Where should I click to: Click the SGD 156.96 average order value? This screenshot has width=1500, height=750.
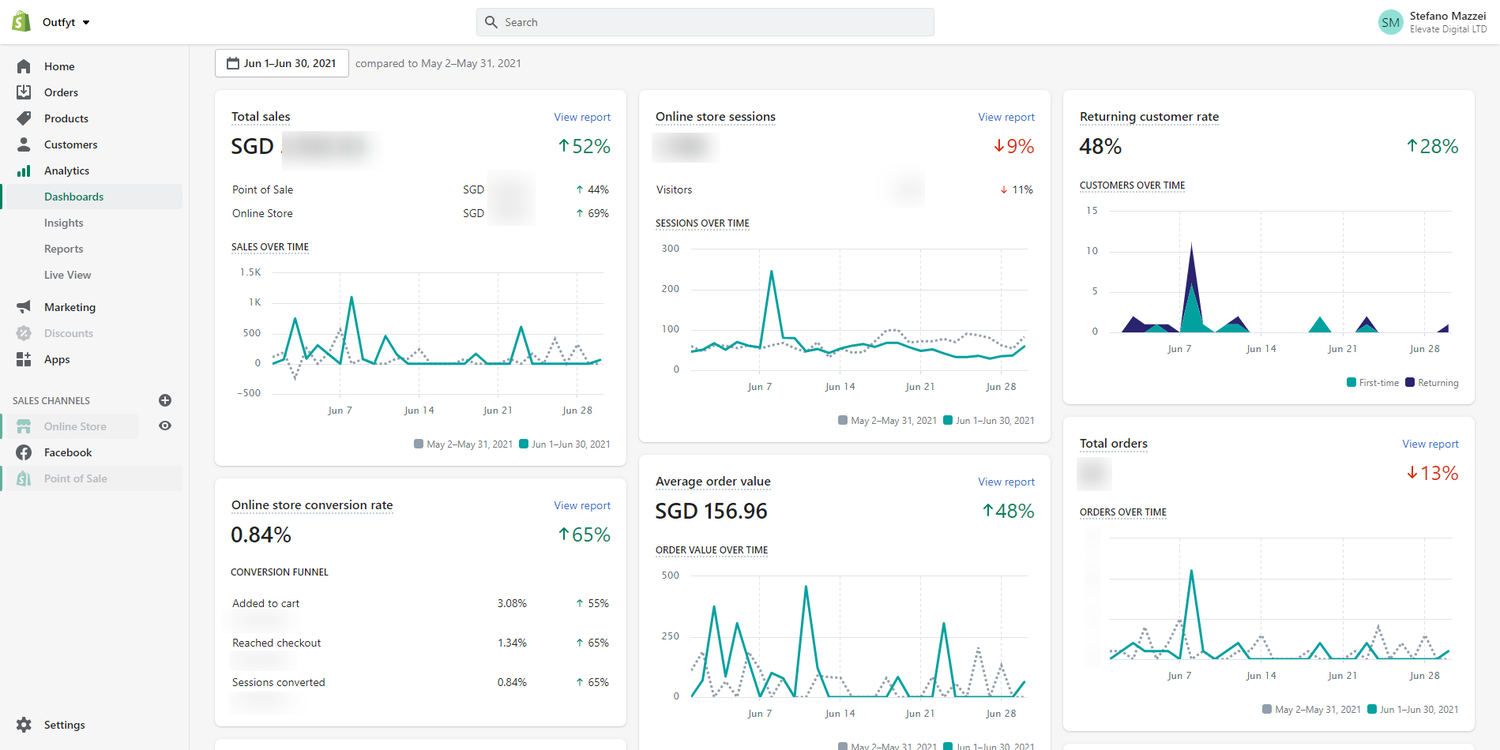pyautogui.click(x=711, y=512)
